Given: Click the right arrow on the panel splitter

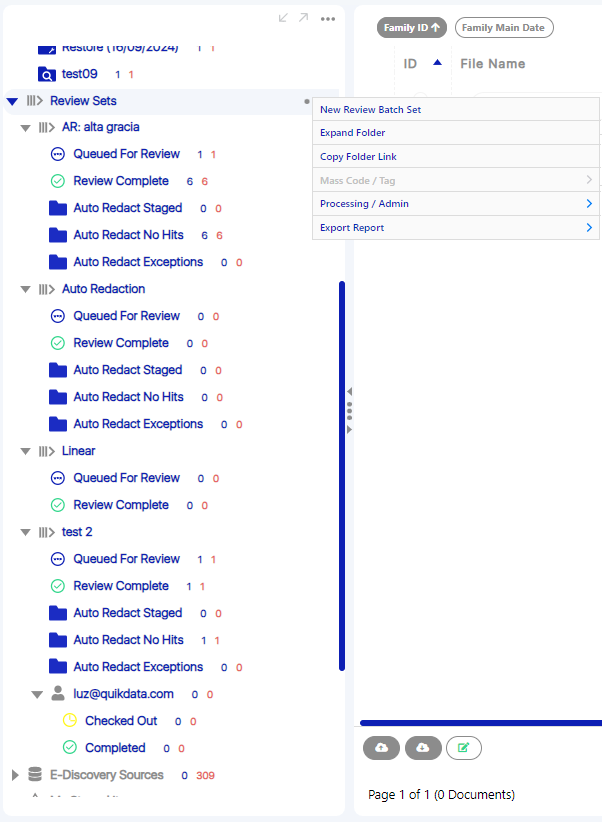Looking at the screenshot, I should [x=349, y=429].
